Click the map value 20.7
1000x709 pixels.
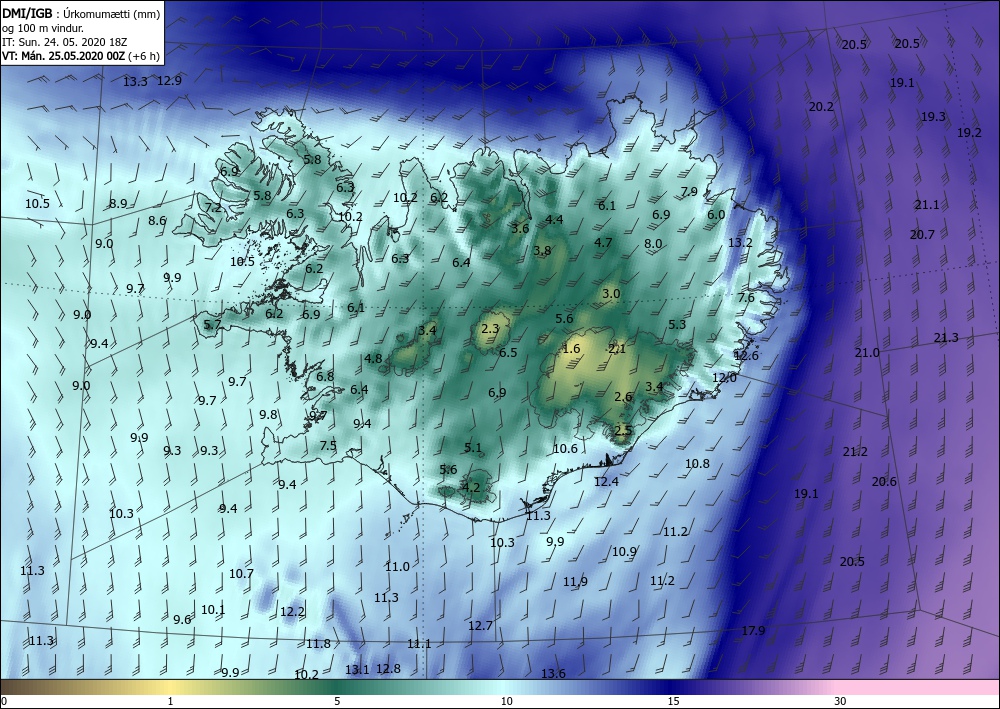922,235
